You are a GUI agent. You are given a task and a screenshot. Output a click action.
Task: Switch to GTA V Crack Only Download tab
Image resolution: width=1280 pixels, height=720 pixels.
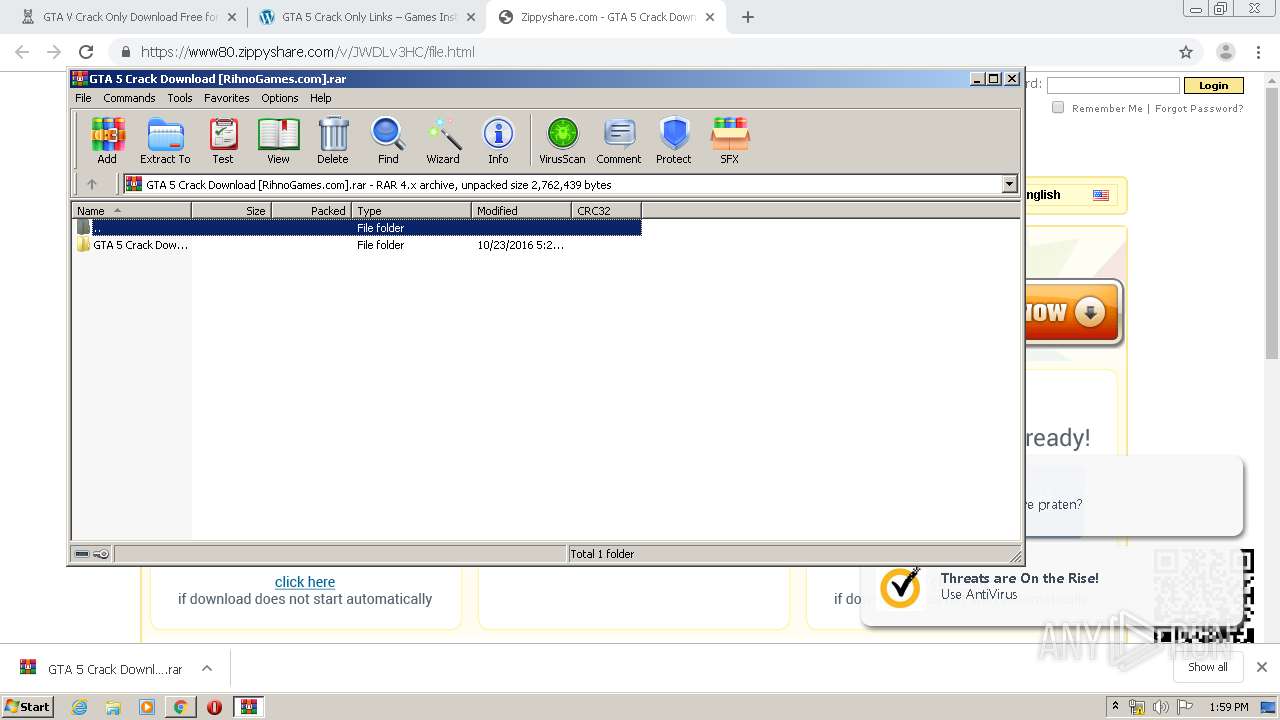[127, 17]
